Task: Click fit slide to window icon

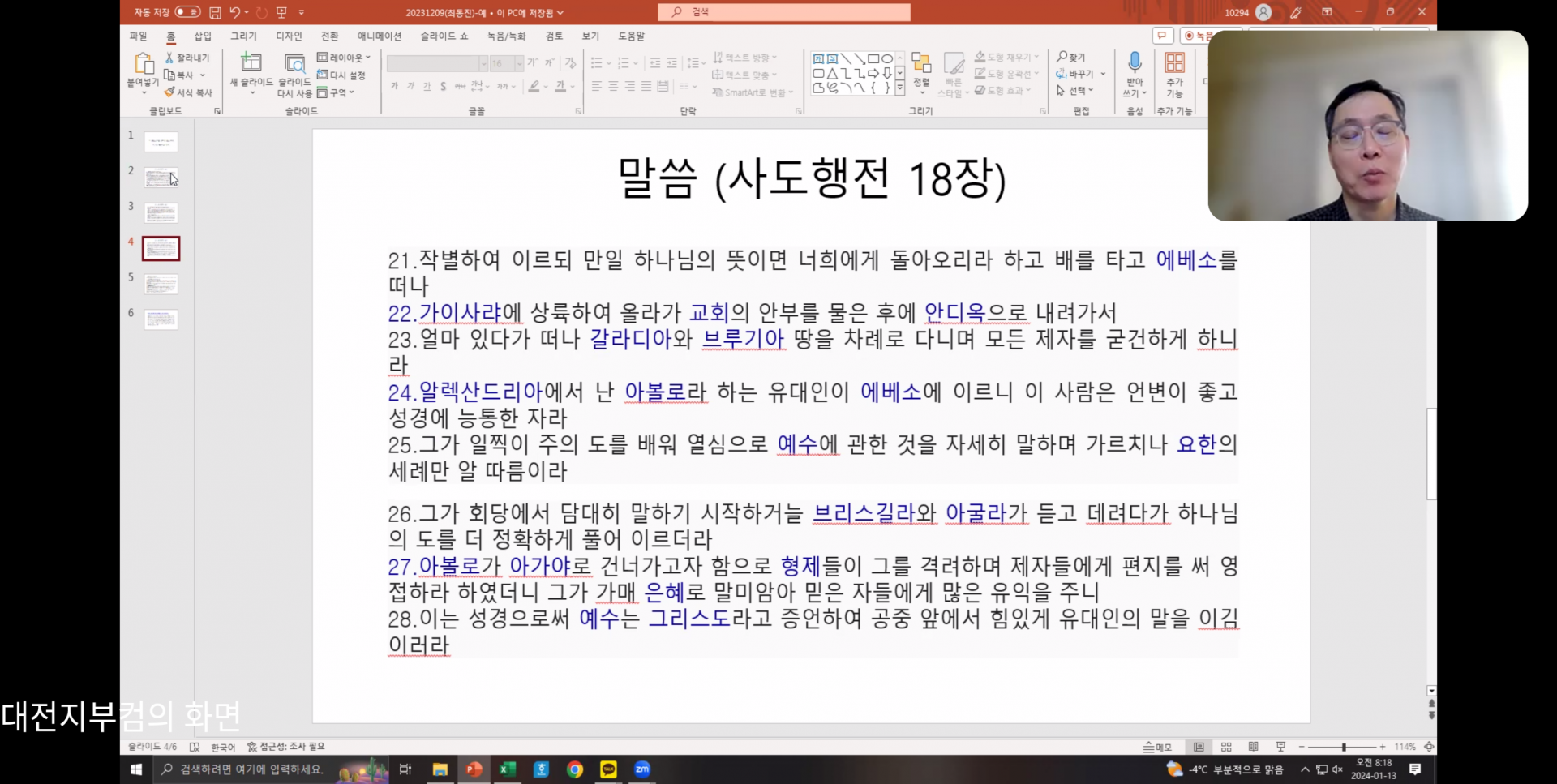Action: [x=1429, y=747]
